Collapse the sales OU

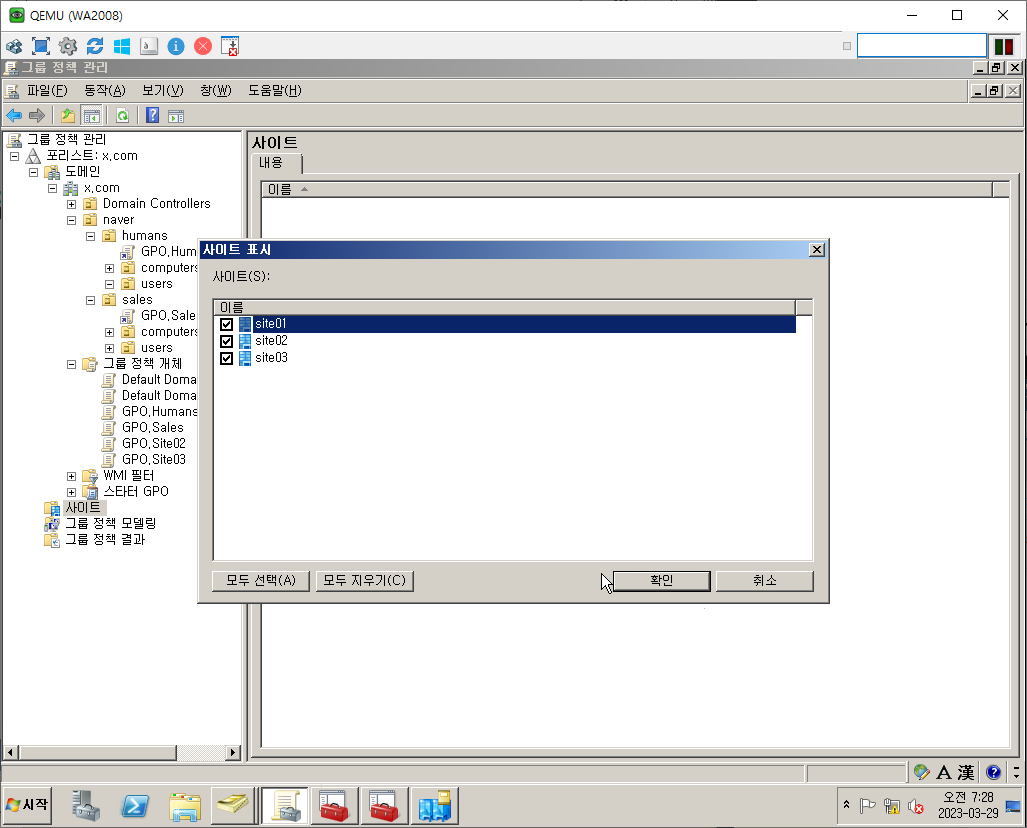click(90, 300)
